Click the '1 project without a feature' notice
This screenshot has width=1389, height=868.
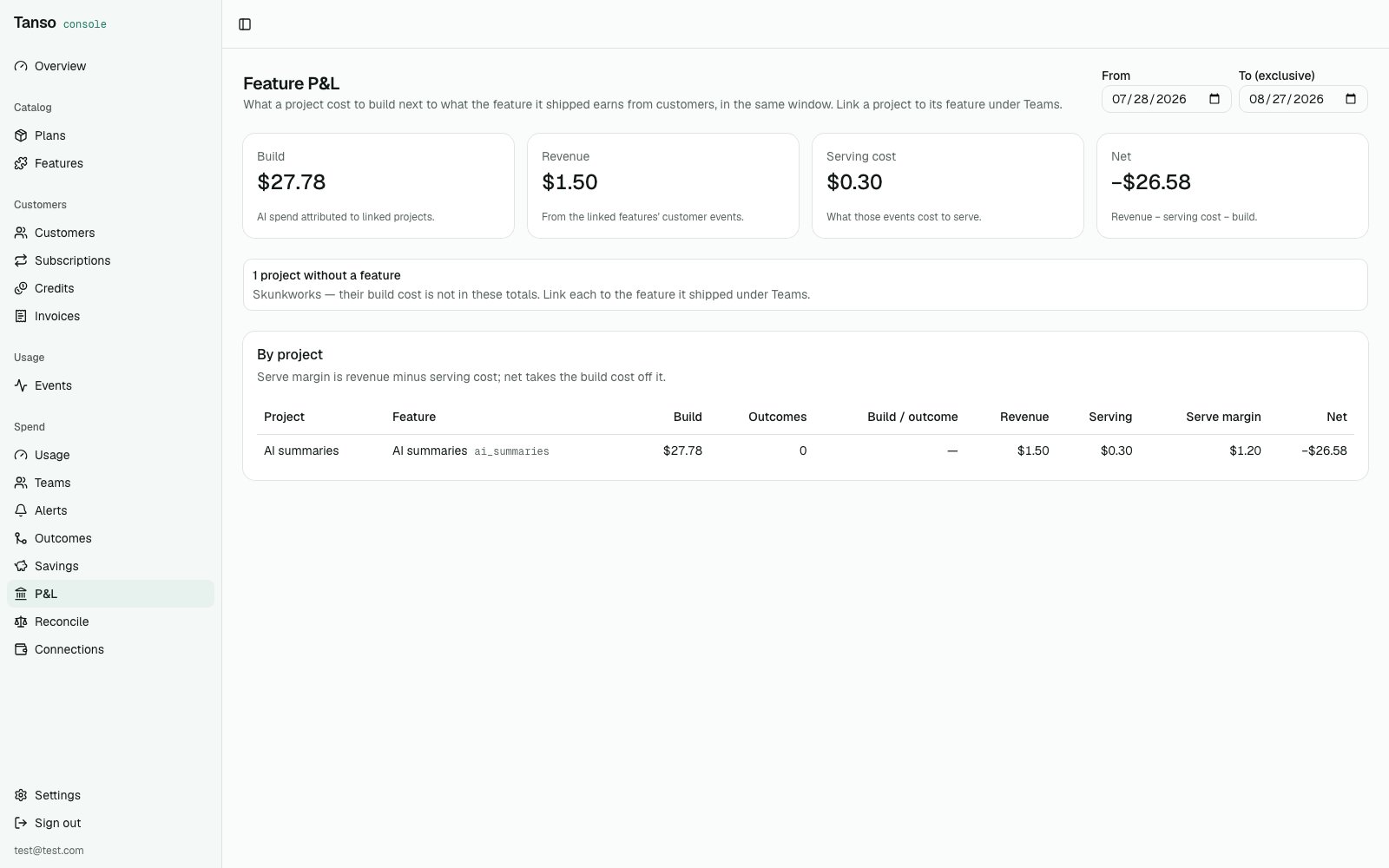[806, 285]
